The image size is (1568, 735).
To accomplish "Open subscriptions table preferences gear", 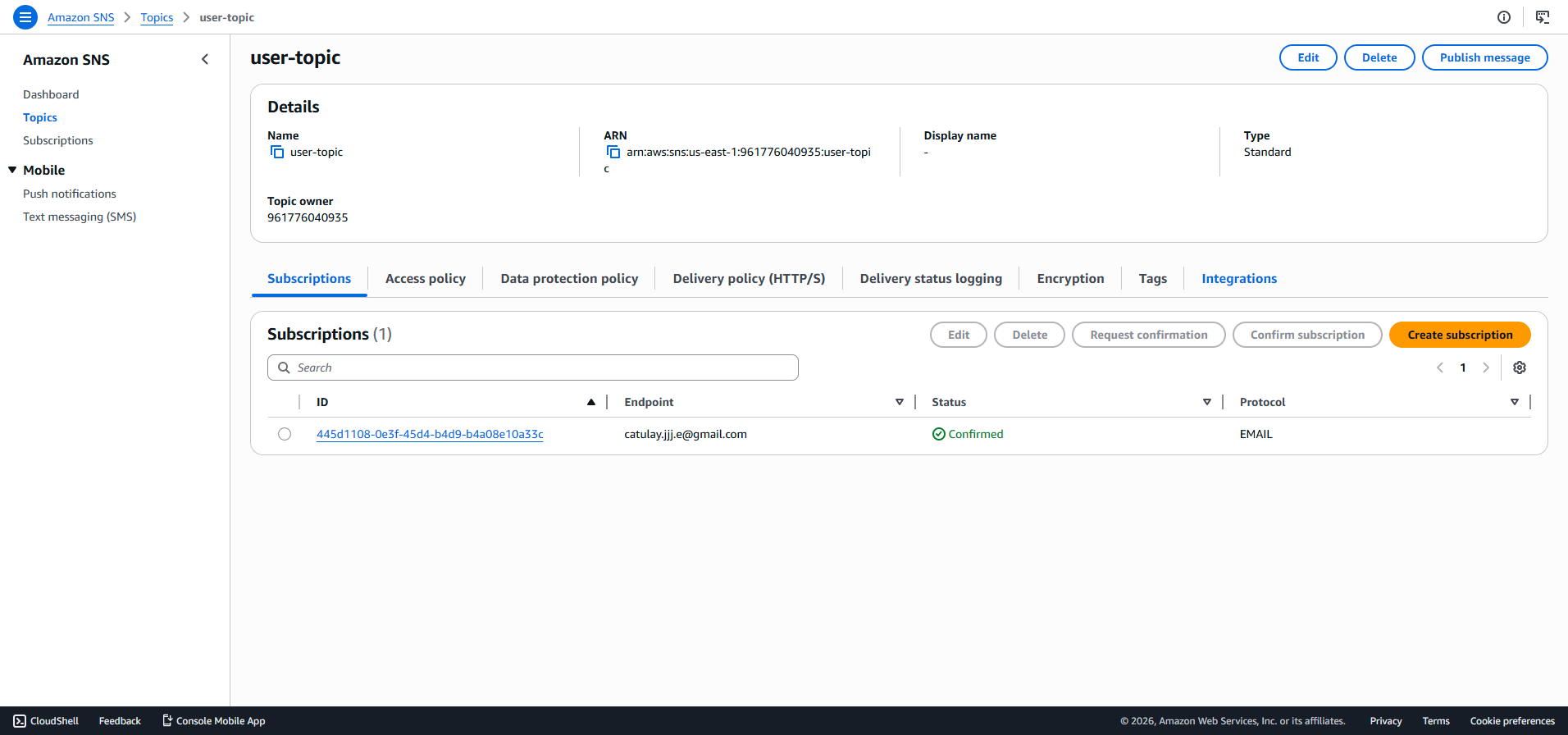I will point(1520,367).
